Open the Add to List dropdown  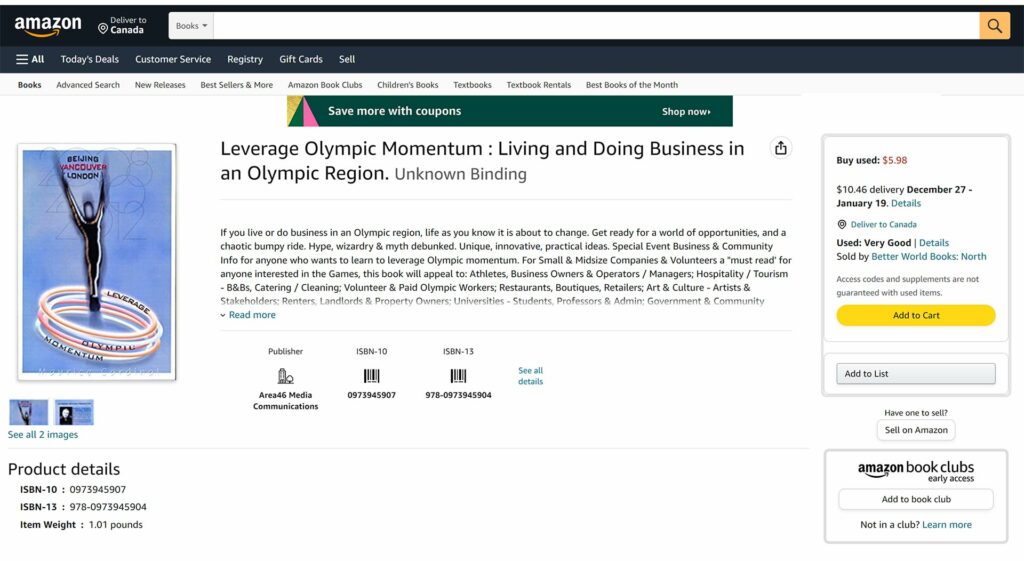point(915,374)
